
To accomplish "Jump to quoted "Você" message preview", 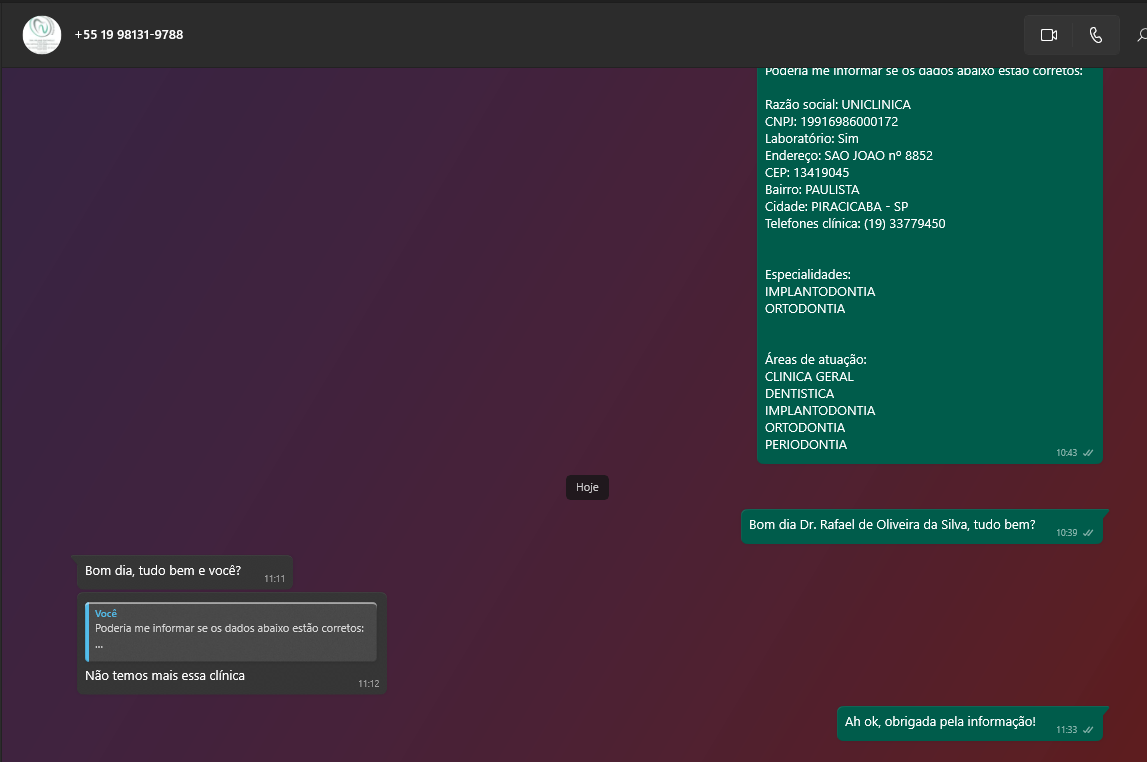I will (x=231, y=631).
